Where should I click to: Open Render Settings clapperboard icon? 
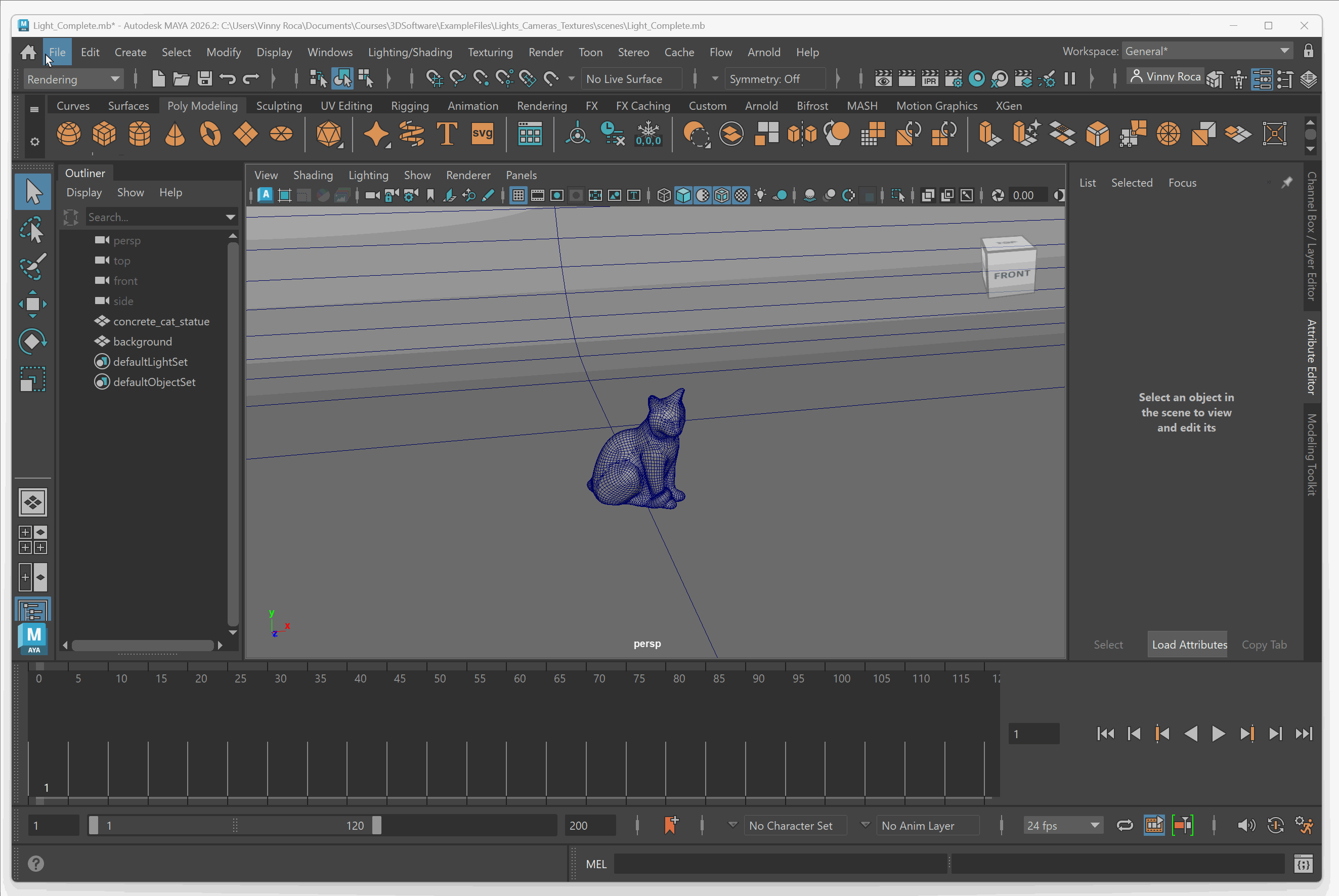tap(954, 79)
